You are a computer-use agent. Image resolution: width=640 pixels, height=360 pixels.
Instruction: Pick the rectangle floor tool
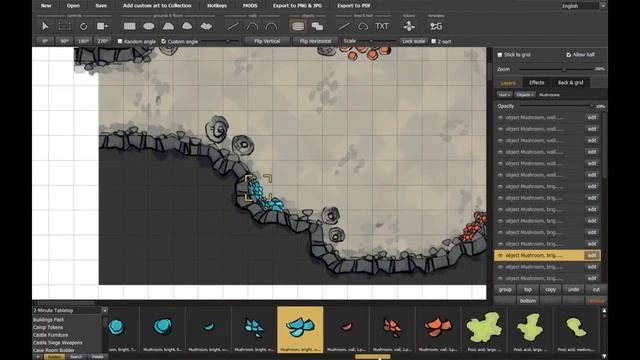(x=129, y=26)
